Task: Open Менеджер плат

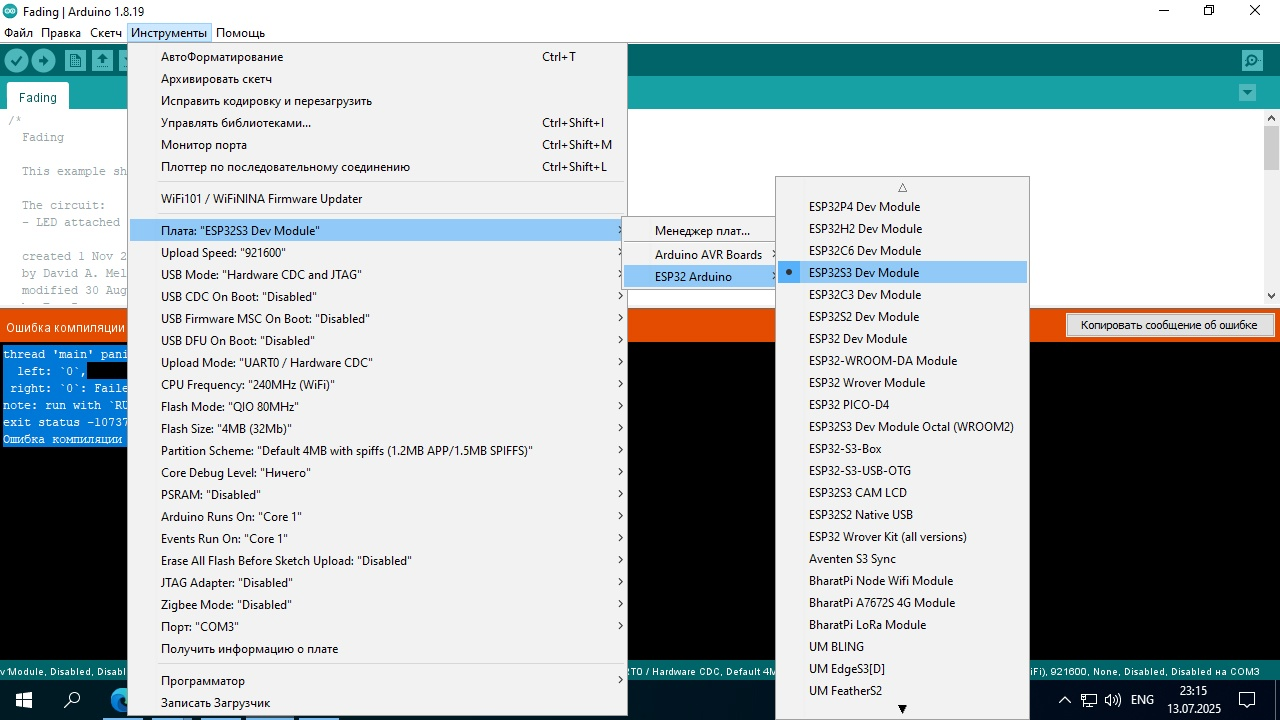Action: pos(701,231)
